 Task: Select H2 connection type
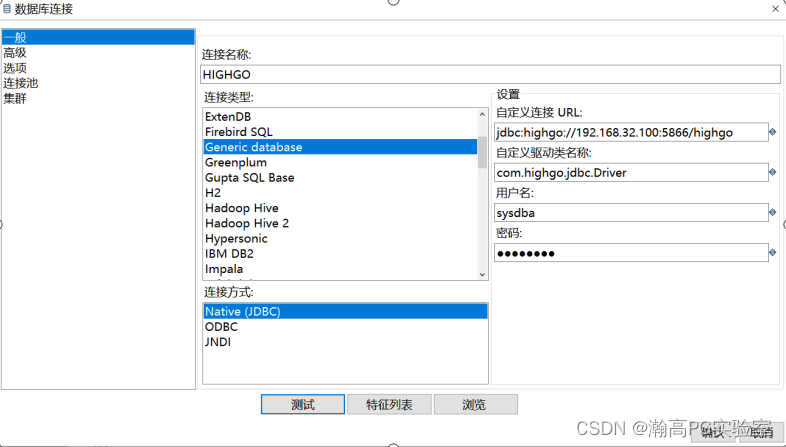[x=340, y=192]
